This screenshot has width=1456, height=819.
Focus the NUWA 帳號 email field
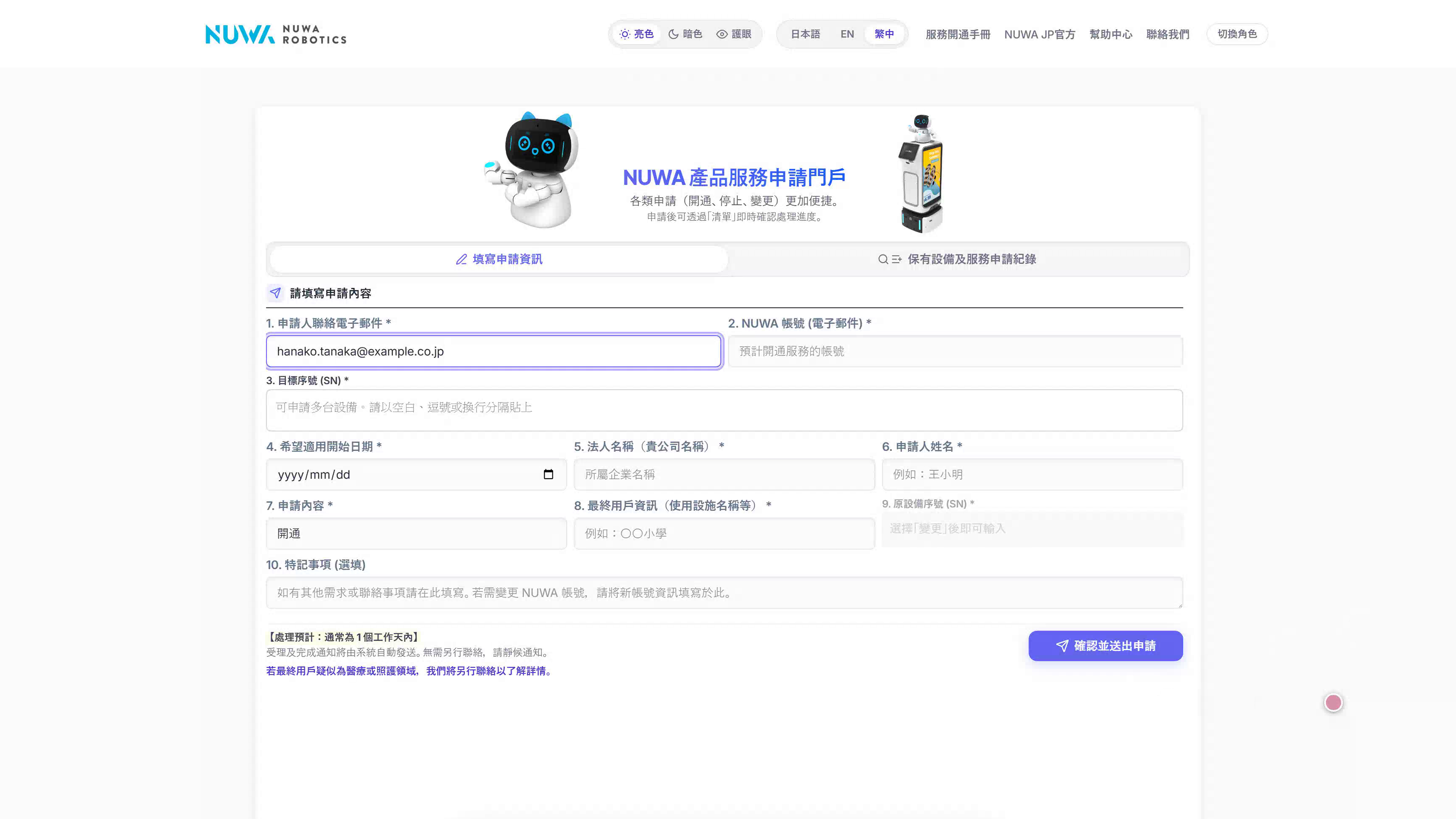pyautogui.click(x=955, y=351)
